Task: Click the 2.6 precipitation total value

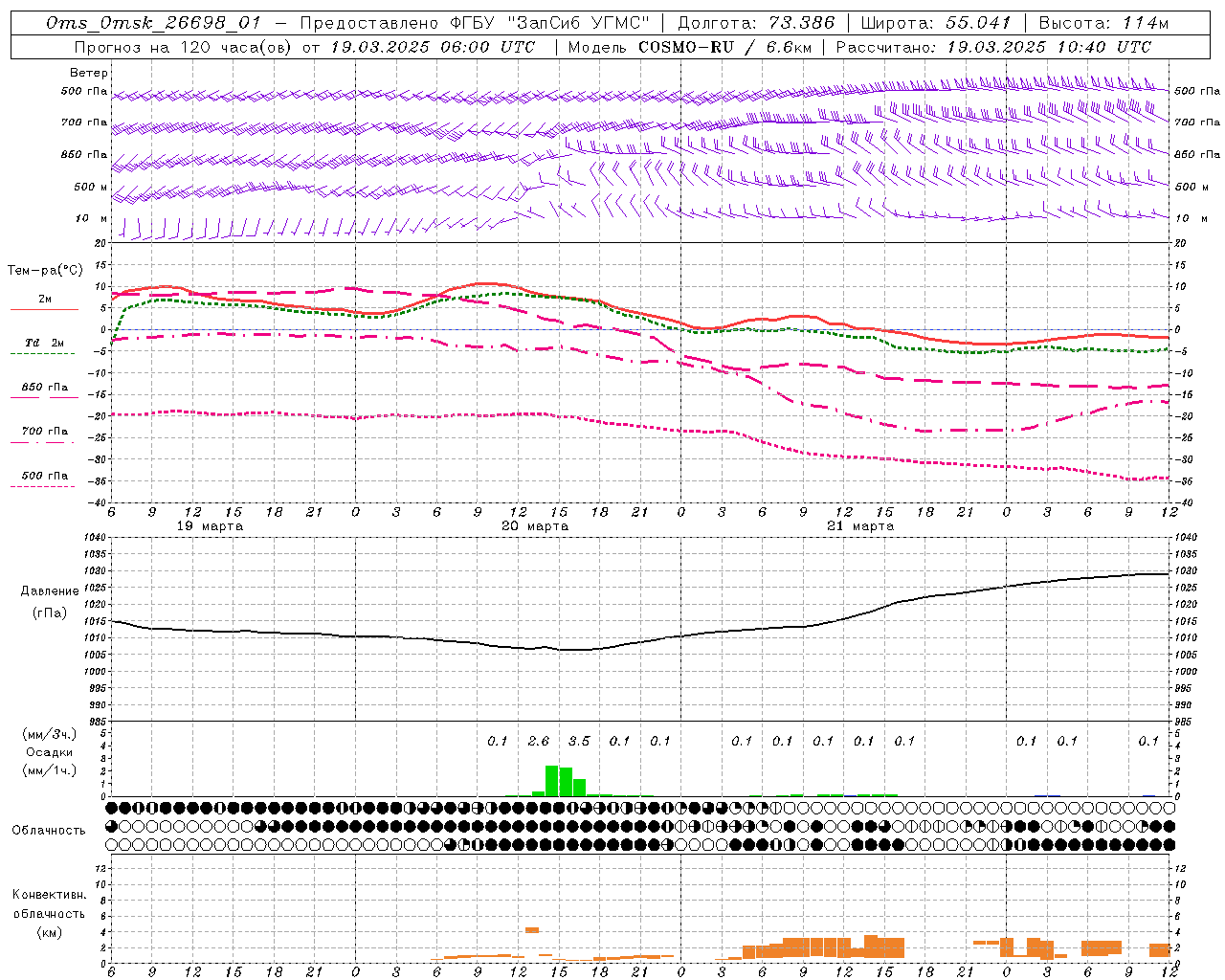Action: point(539,741)
